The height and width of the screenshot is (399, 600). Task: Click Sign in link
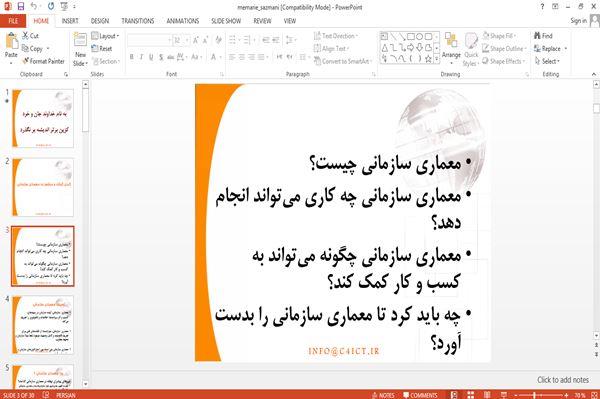(578, 21)
